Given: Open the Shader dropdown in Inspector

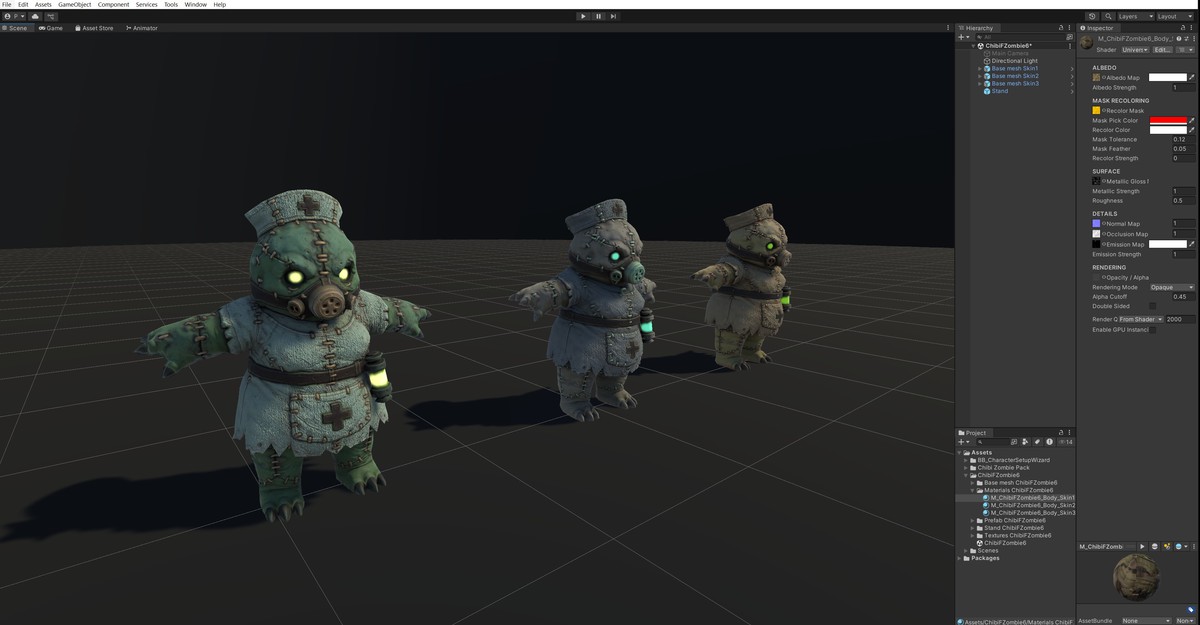Looking at the screenshot, I should pos(1135,49).
